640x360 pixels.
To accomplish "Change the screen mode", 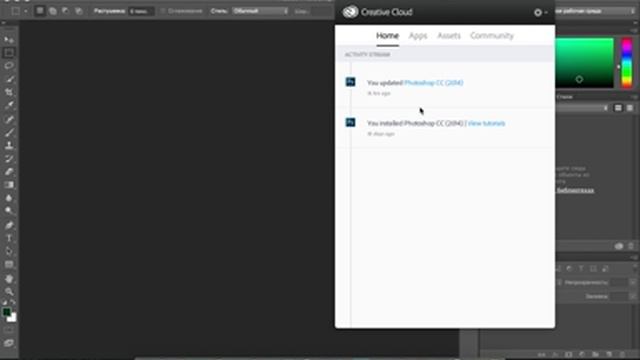I will click(x=9, y=343).
